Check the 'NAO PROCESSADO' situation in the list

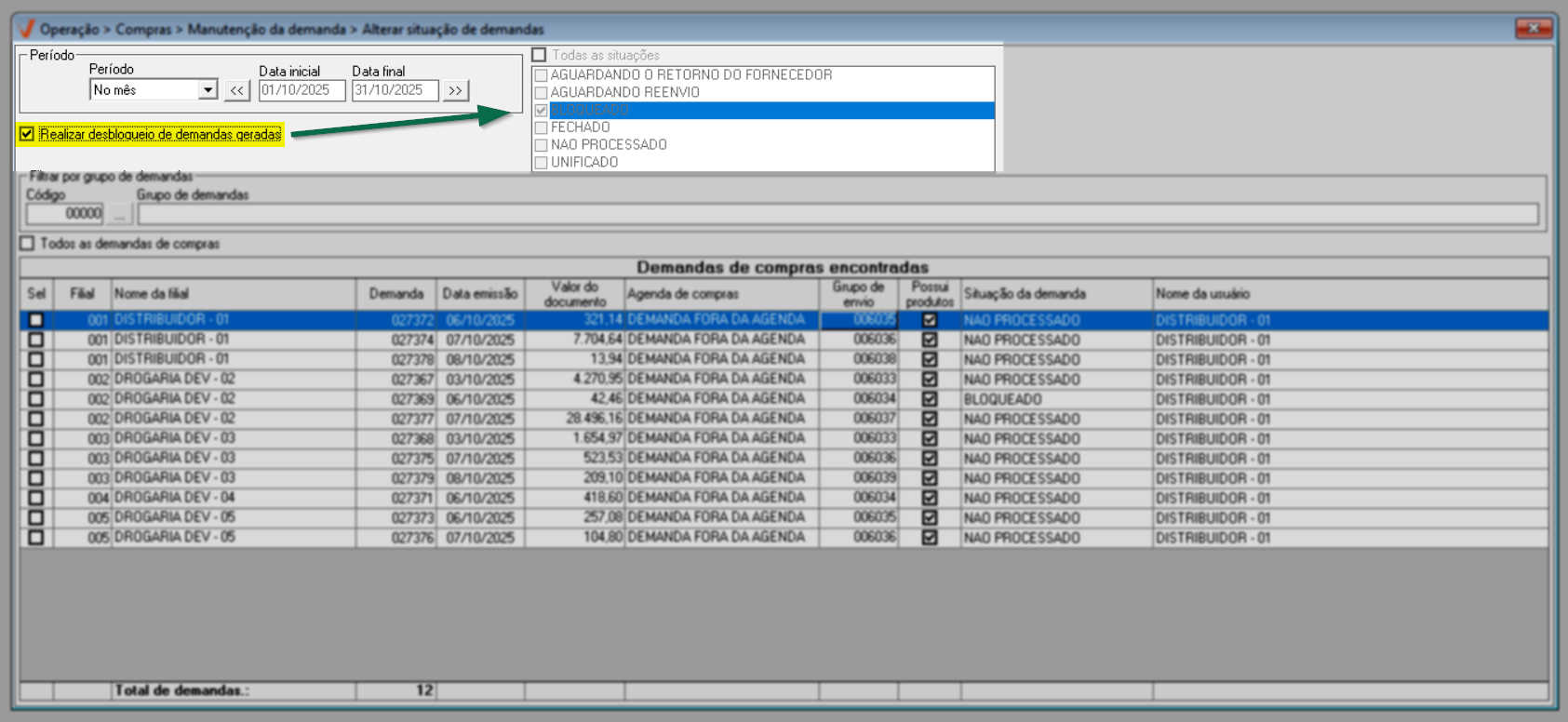tap(541, 145)
